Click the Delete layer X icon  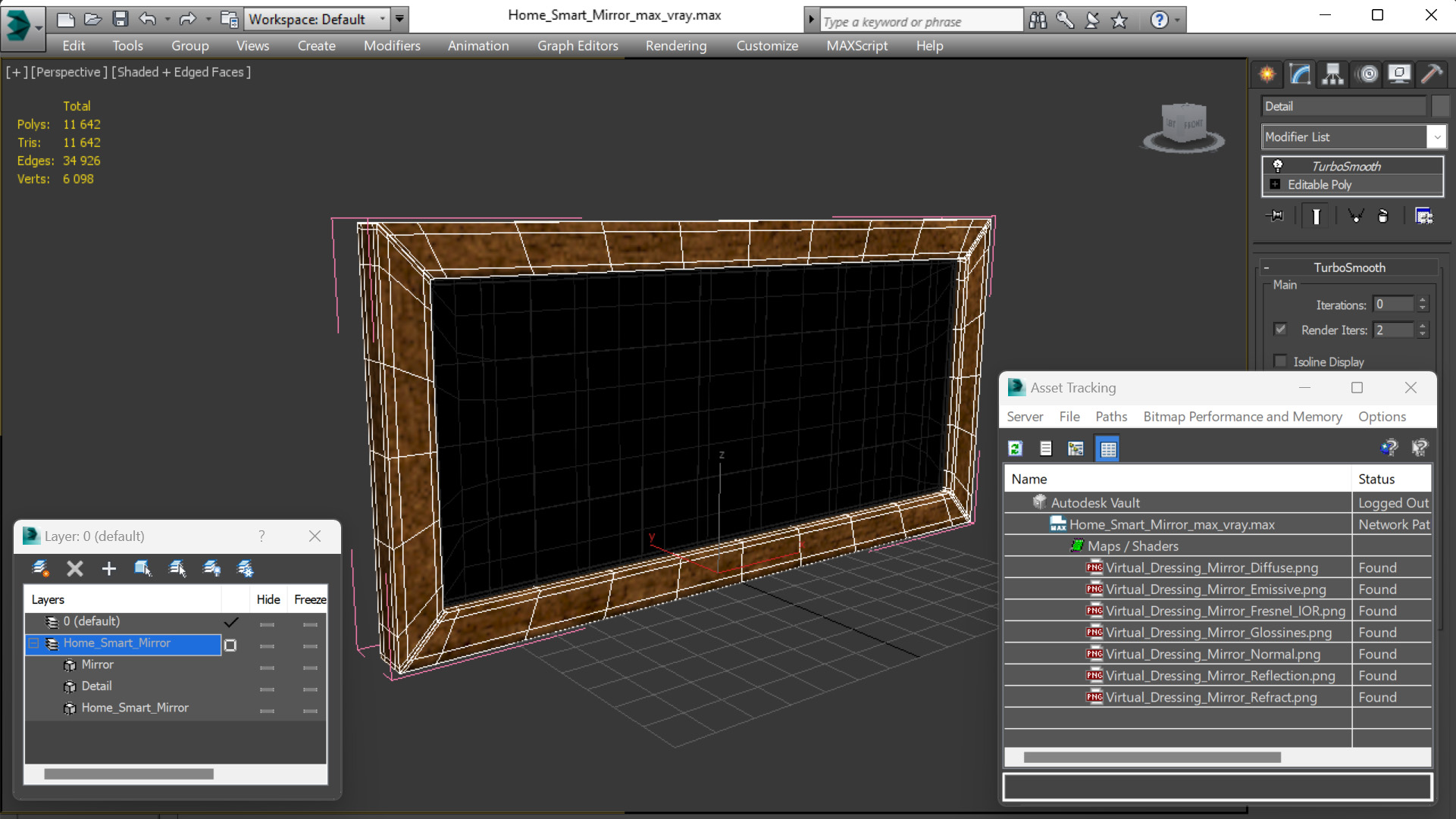click(x=74, y=568)
